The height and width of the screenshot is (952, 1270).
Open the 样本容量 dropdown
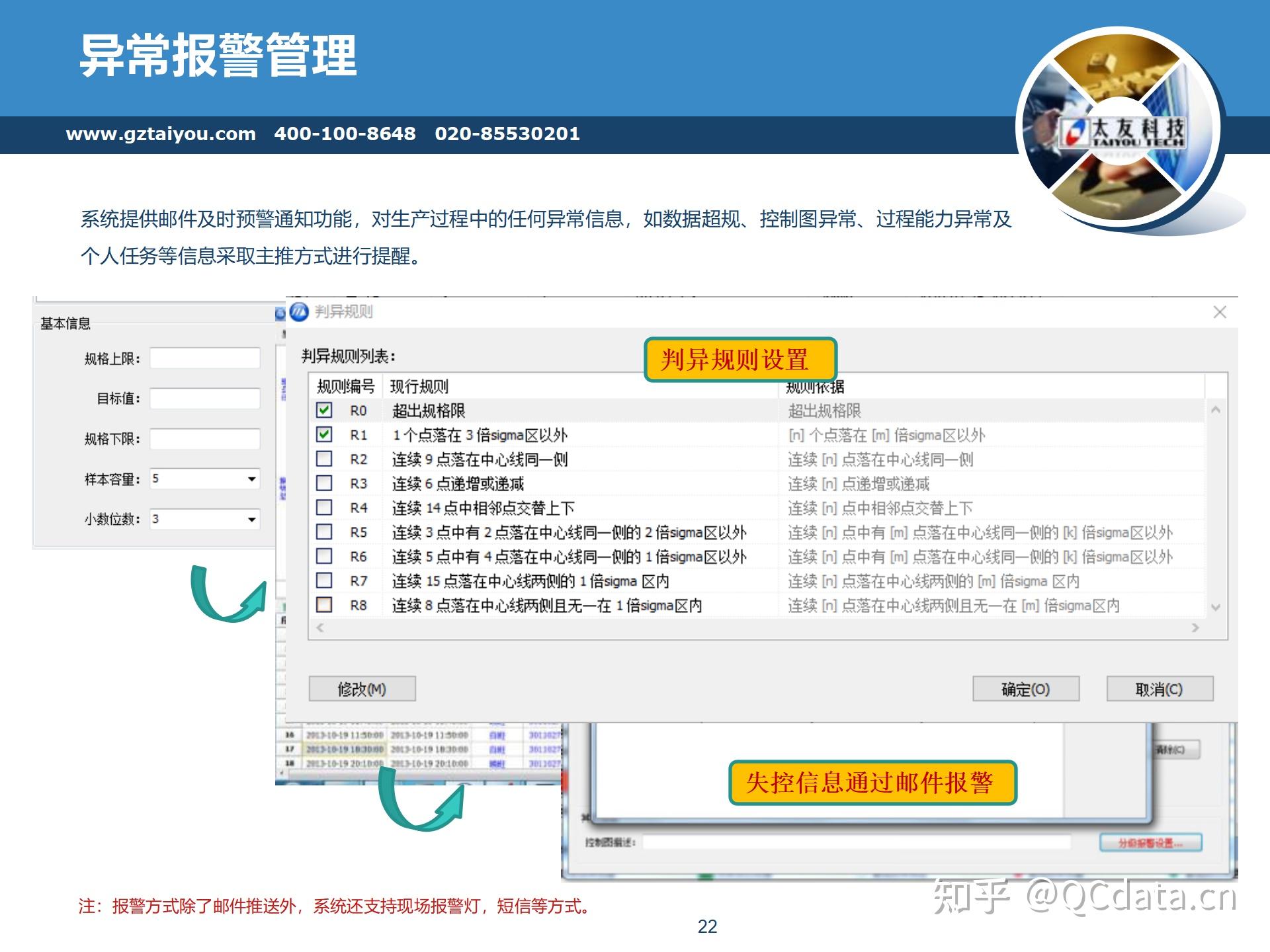click(251, 479)
